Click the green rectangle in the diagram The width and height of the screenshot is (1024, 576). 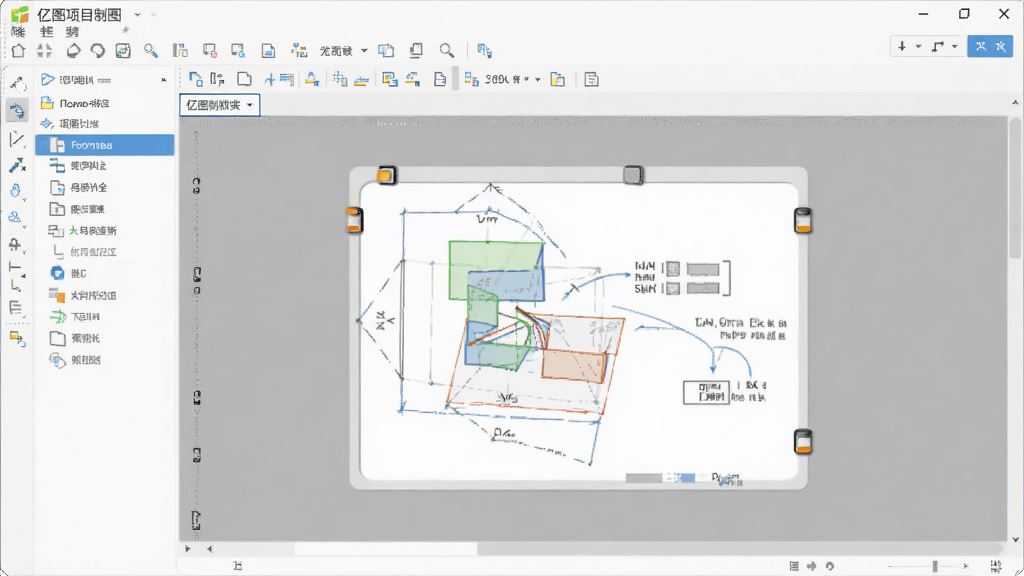(496, 270)
